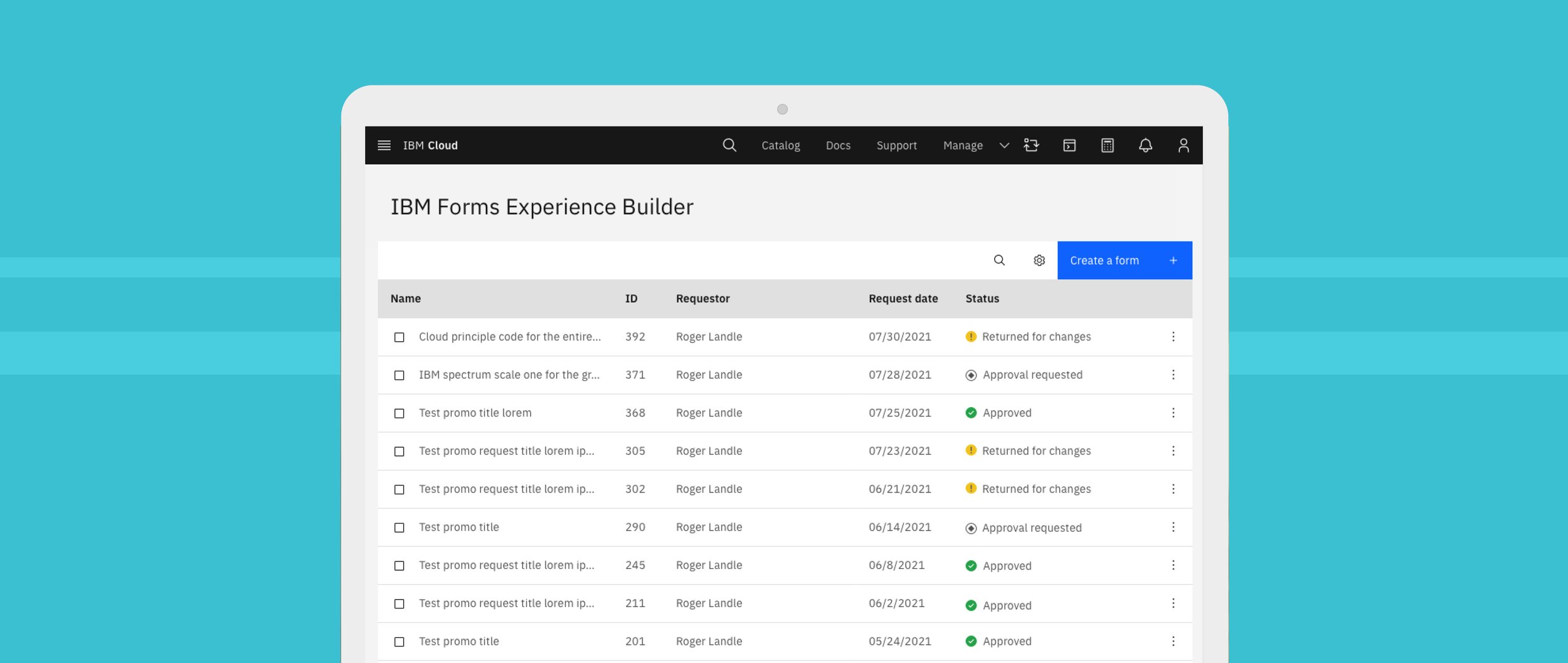The image size is (1568, 663).
Task: Click Roger Landle in ID 392 row
Action: (709, 337)
